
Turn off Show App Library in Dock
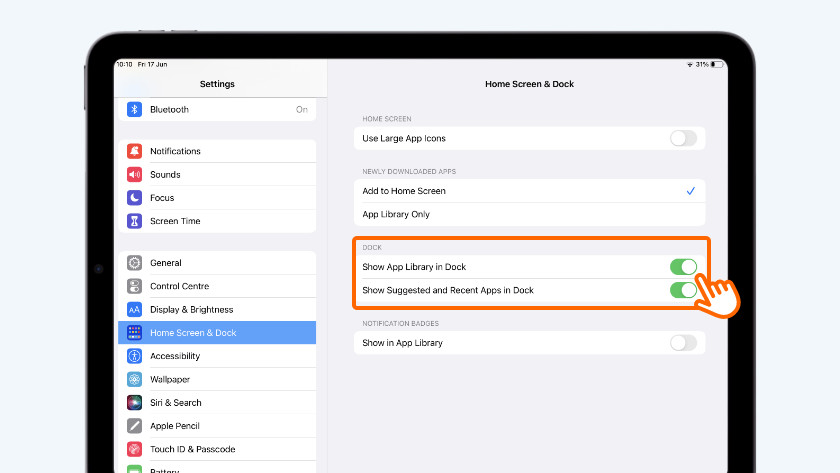tap(683, 267)
